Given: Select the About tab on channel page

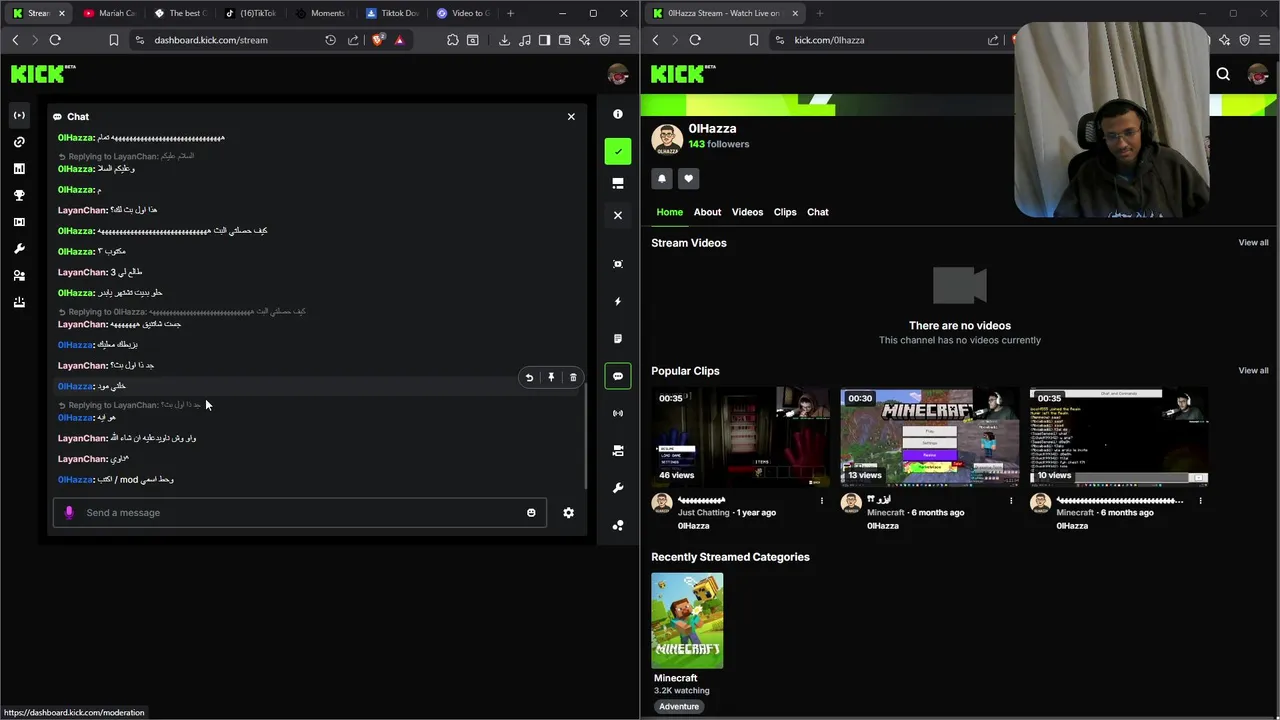Looking at the screenshot, I should [707, 212].
